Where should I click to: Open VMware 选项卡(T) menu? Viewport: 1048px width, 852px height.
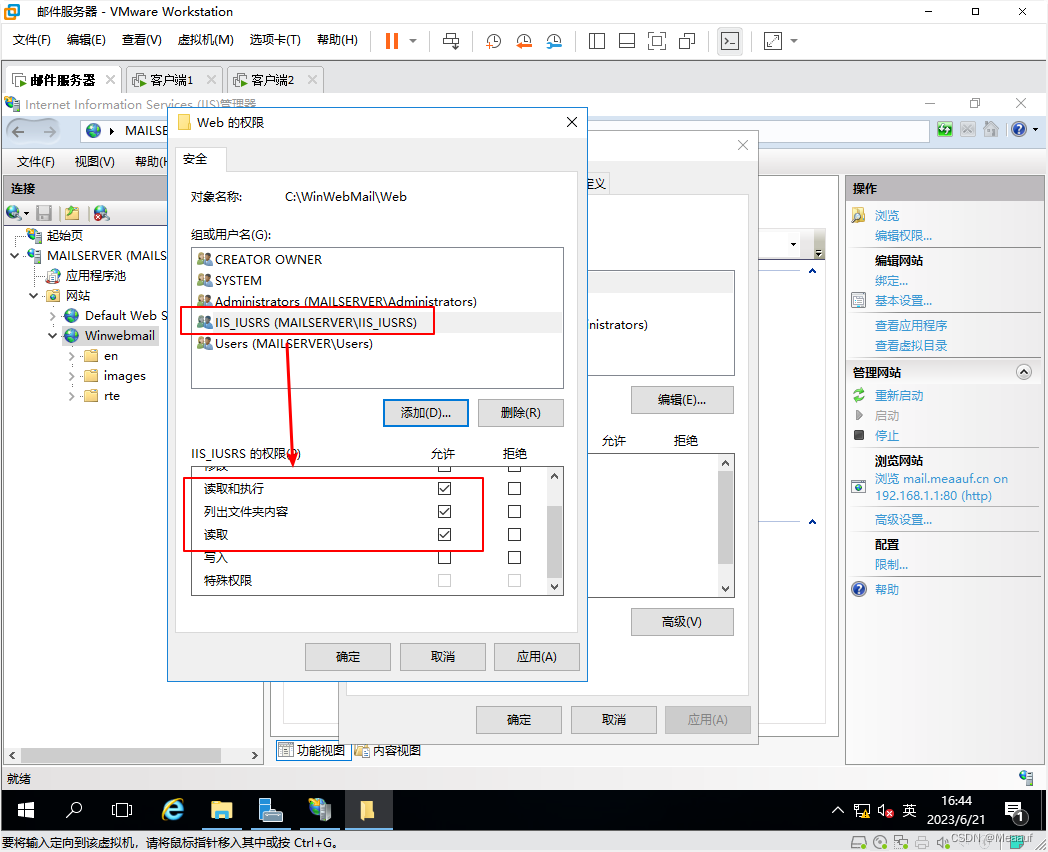coord(275,40)
